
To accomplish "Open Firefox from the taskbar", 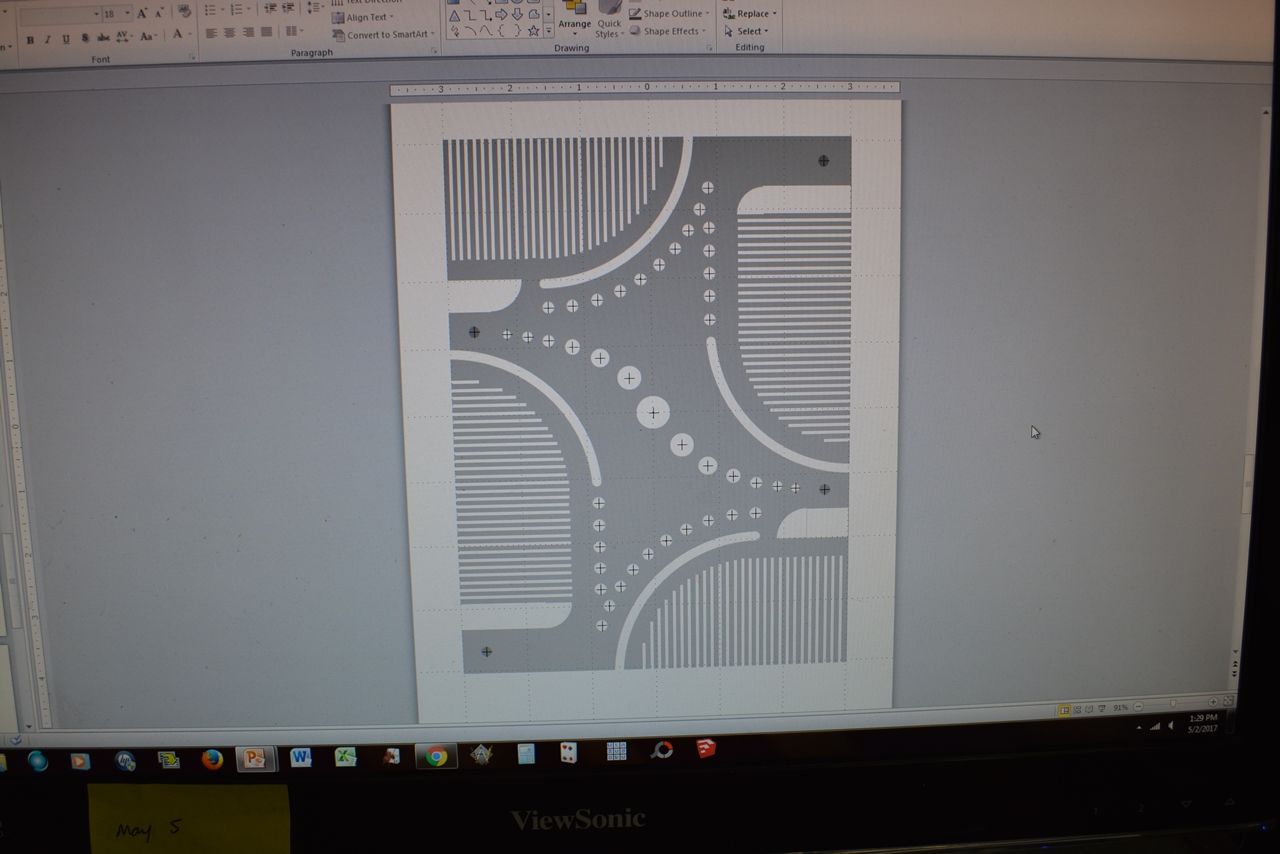I will click(x=212, y=759).
